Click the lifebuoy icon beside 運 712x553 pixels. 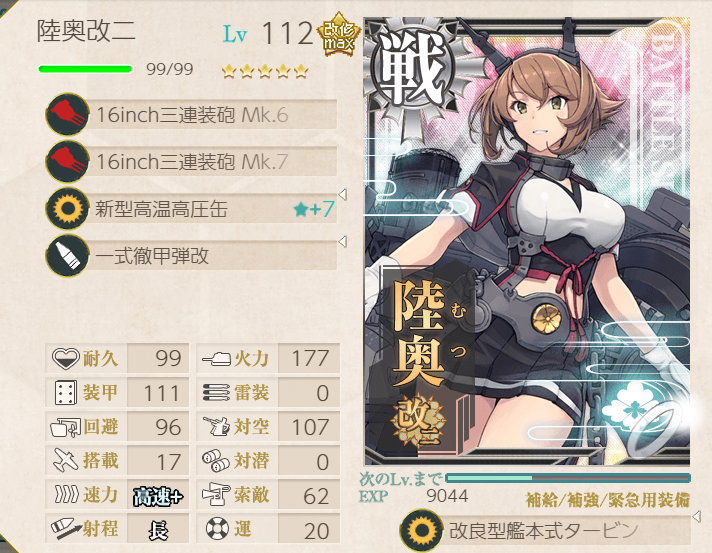coord(218,529)
